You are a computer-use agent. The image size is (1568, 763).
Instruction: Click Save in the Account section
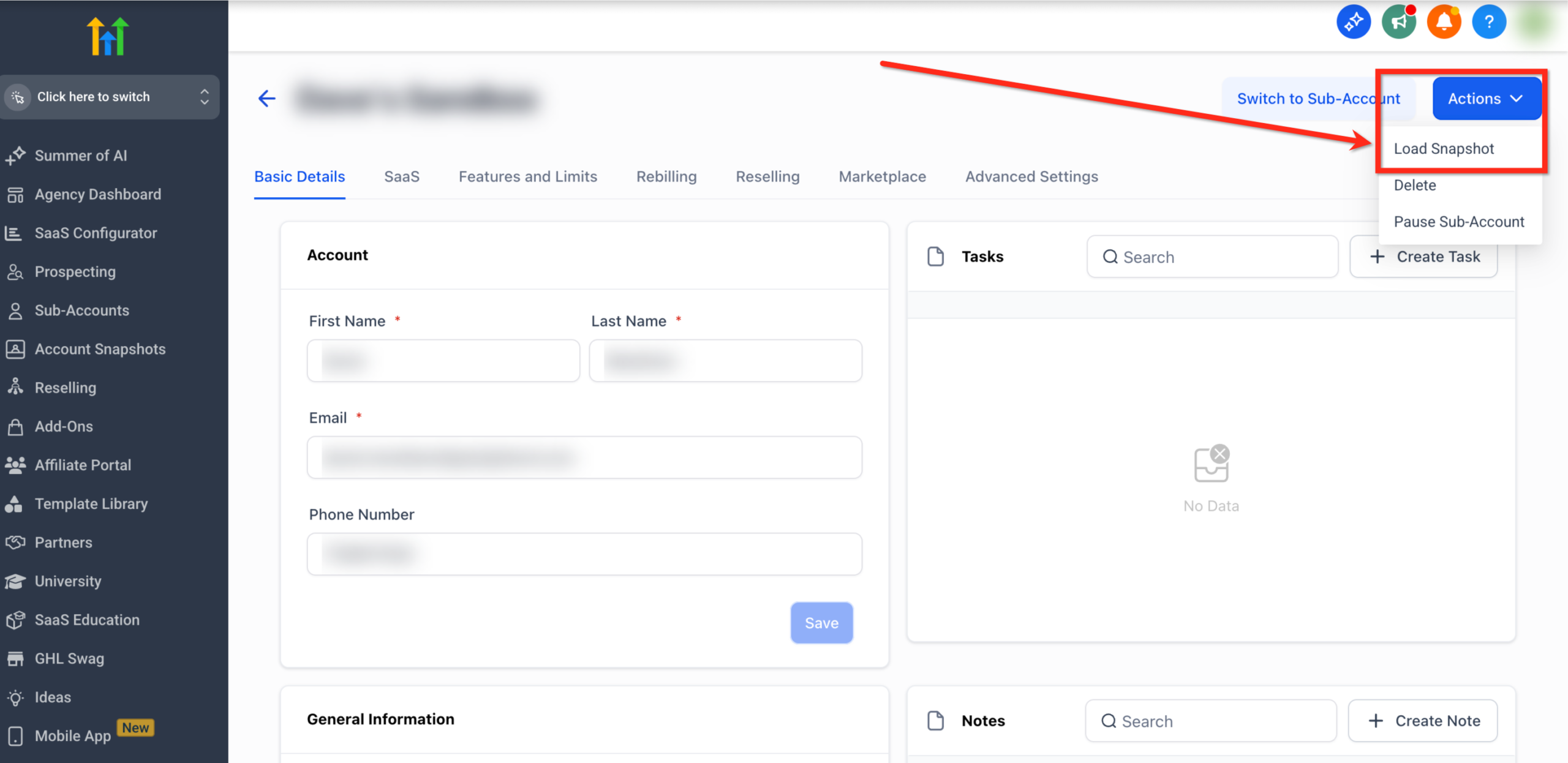[x=821, y=623]
